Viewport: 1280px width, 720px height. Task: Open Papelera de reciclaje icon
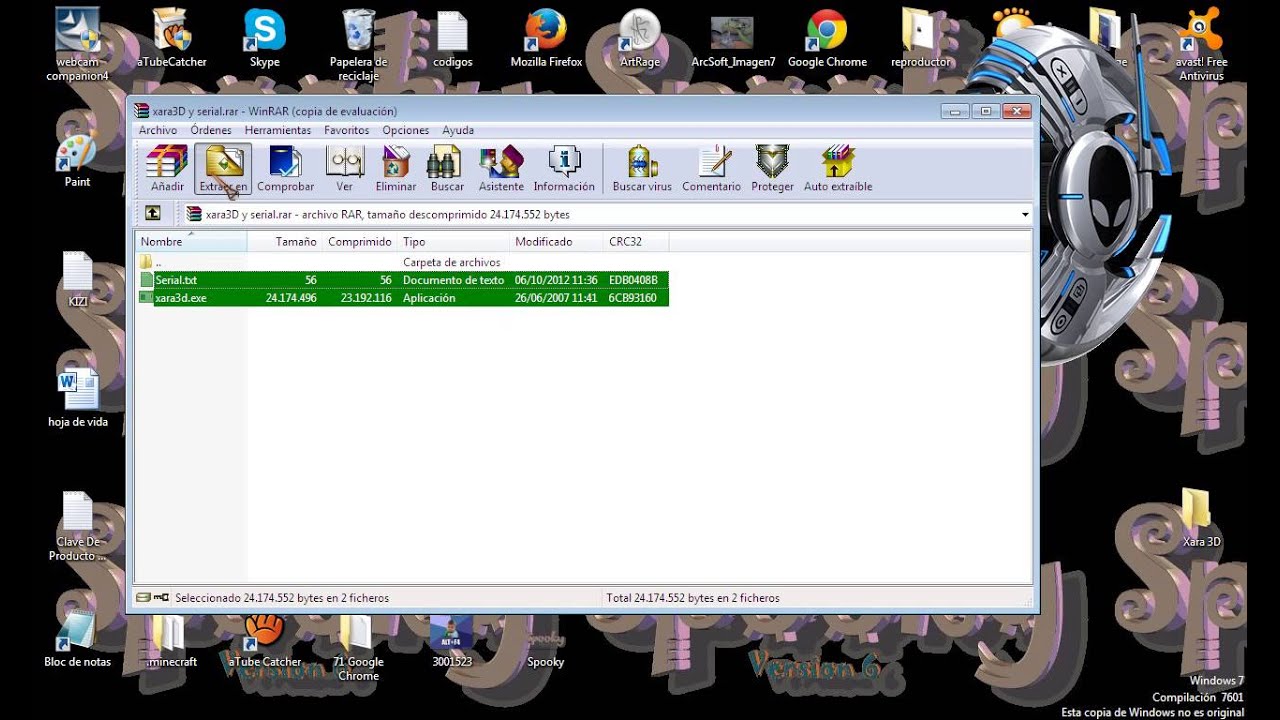point(358,44)
